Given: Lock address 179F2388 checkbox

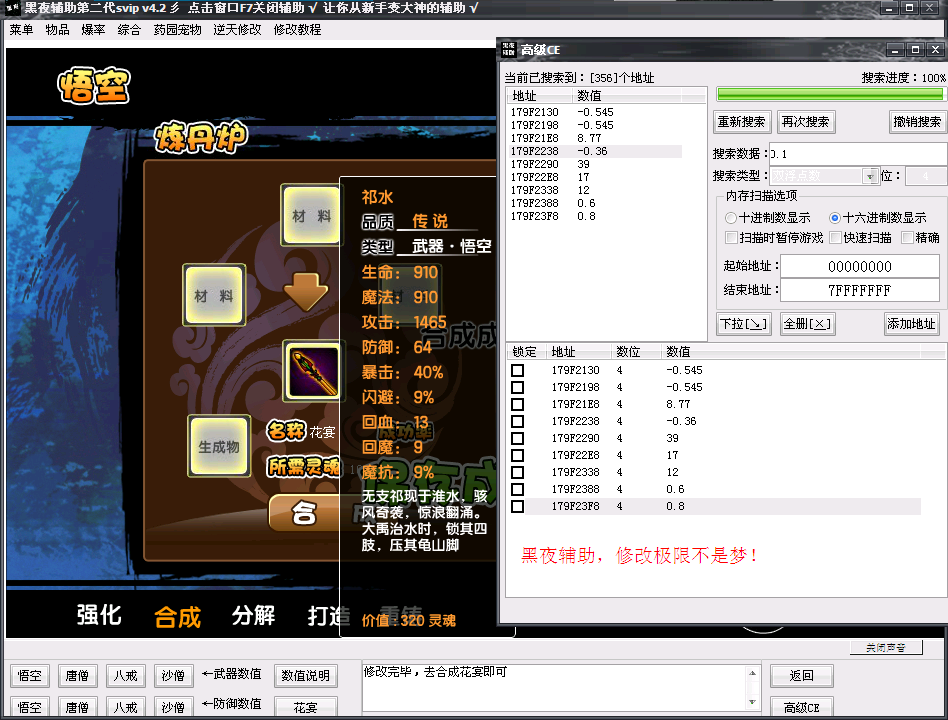Looking at the screenshot, I should [518, 488].
